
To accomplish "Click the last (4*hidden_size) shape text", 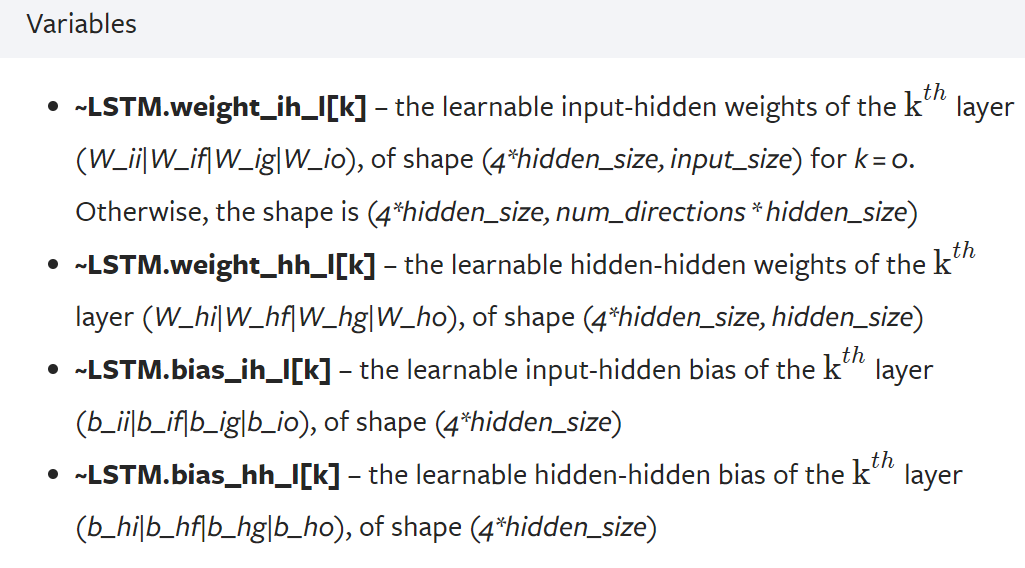I will [563, 528].
